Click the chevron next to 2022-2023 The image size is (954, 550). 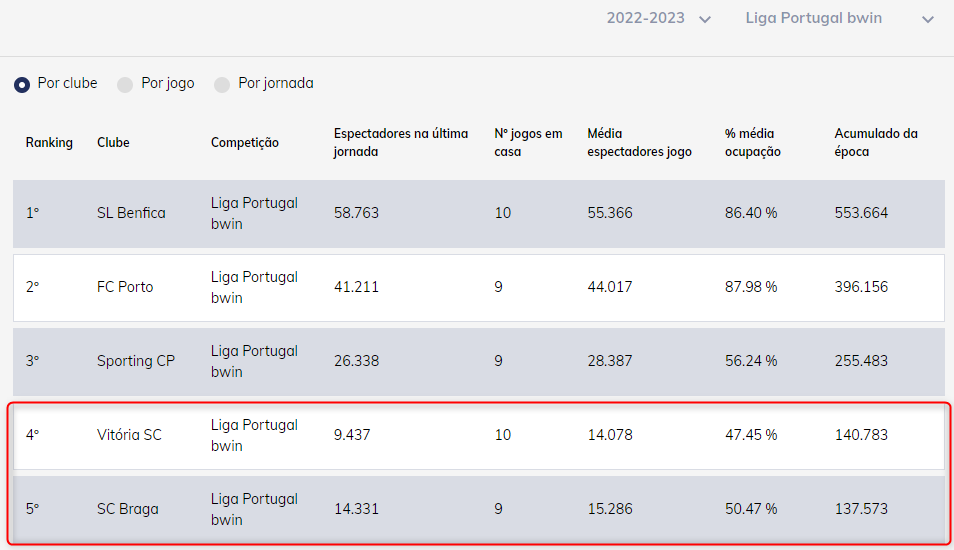(705, 19)
